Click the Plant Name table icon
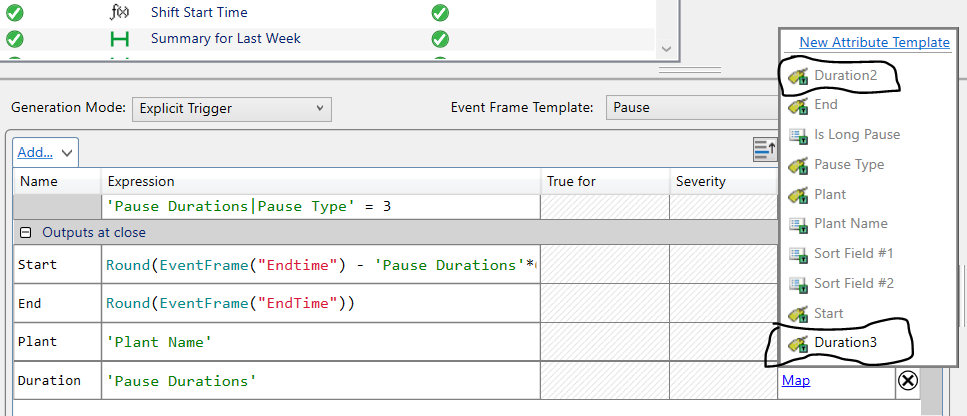Viewport: 967px width, 416px height. (x=798, y=224)
